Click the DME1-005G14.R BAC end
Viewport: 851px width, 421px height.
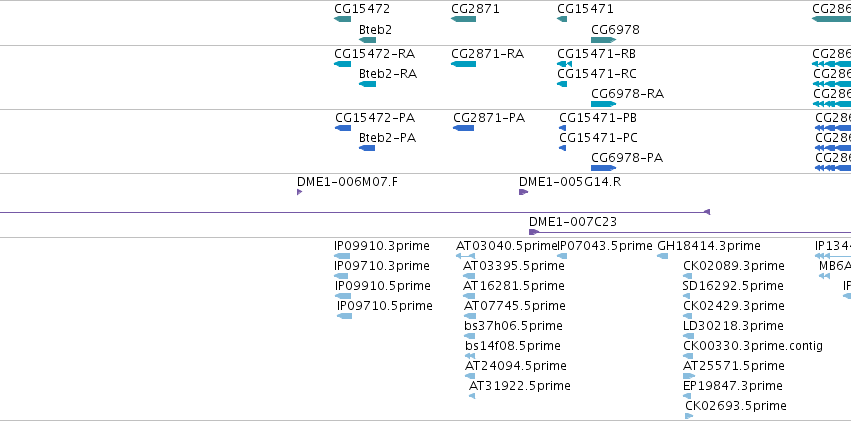523,192
